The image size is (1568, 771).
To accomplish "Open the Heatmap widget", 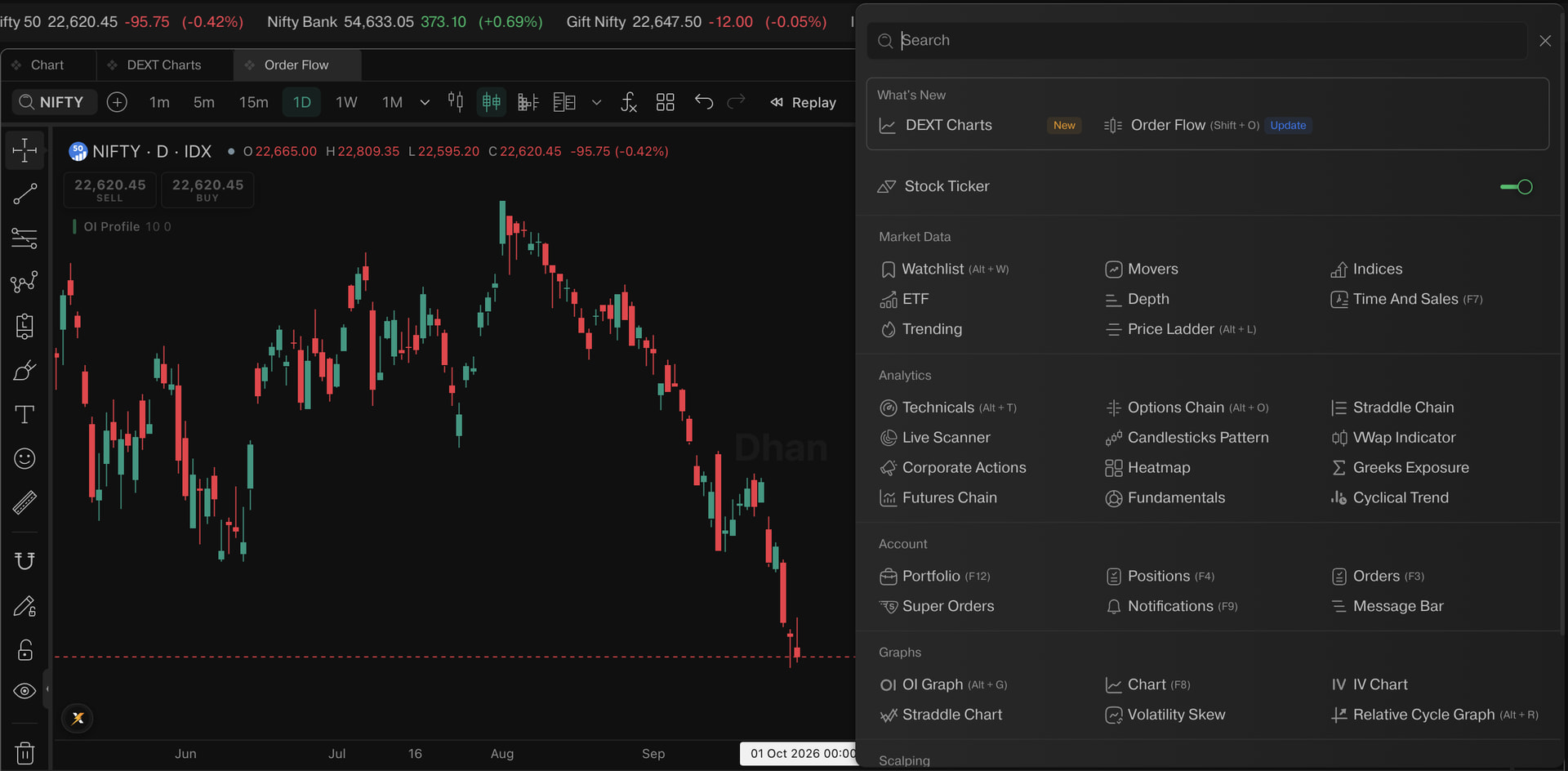I will click(x=1147, y=468).
